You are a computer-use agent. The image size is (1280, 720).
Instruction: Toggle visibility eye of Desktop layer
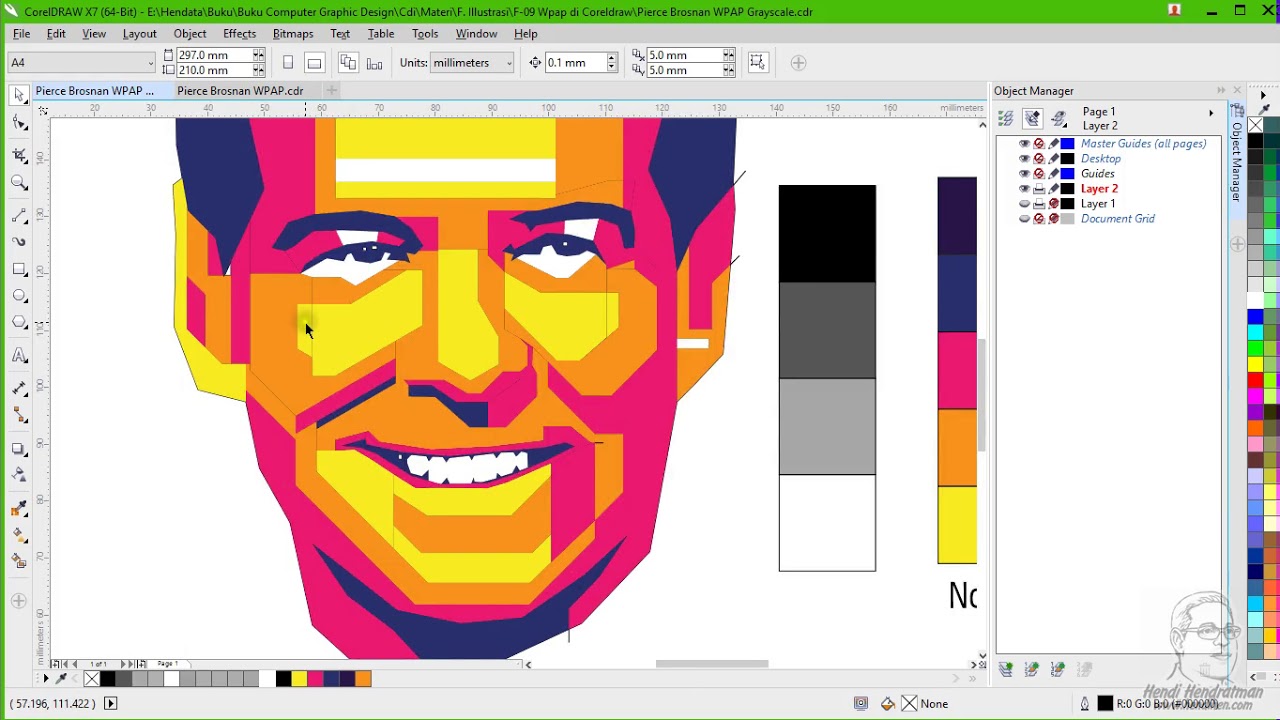(1024, 159)
